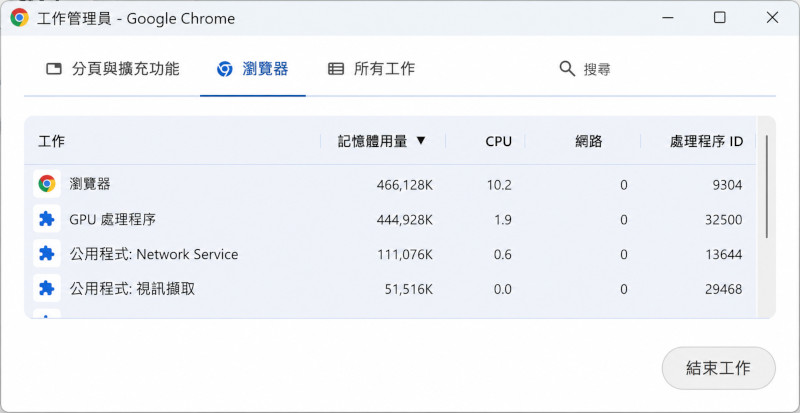800x413 pixels.
Task: Click memory value 466,128K
Action: click(x=405, y=185)
